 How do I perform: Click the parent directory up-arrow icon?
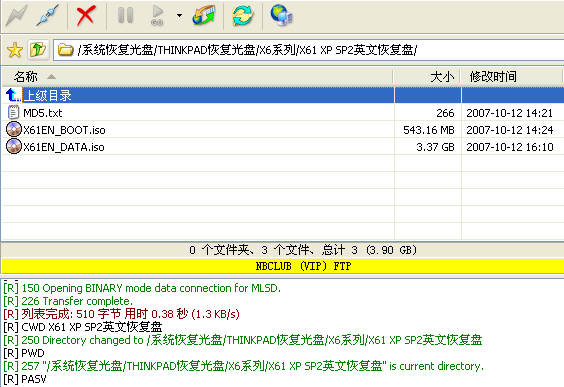coord(13,95)
